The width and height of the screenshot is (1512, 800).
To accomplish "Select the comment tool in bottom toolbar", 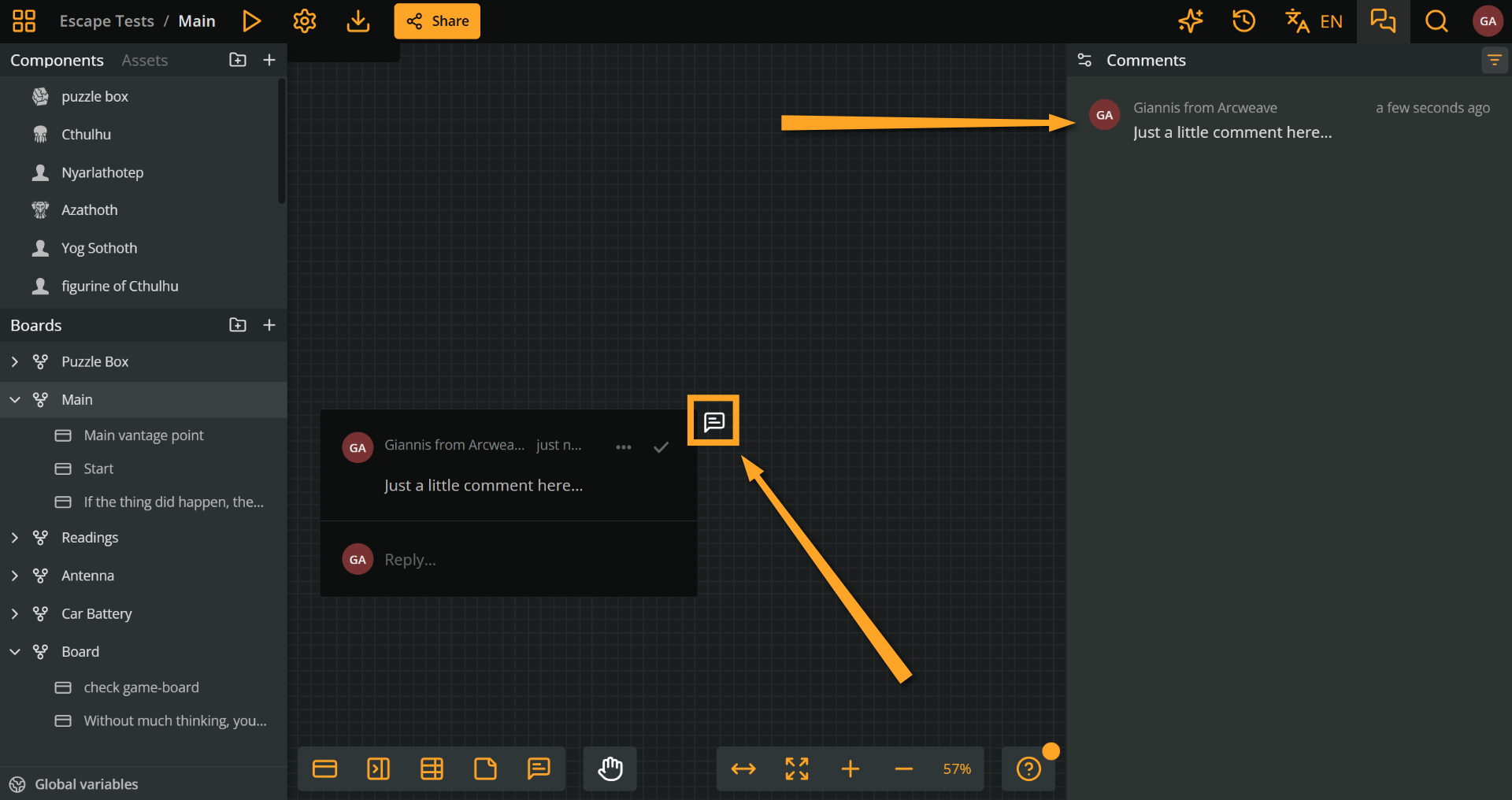I will (x=539, y=769).
